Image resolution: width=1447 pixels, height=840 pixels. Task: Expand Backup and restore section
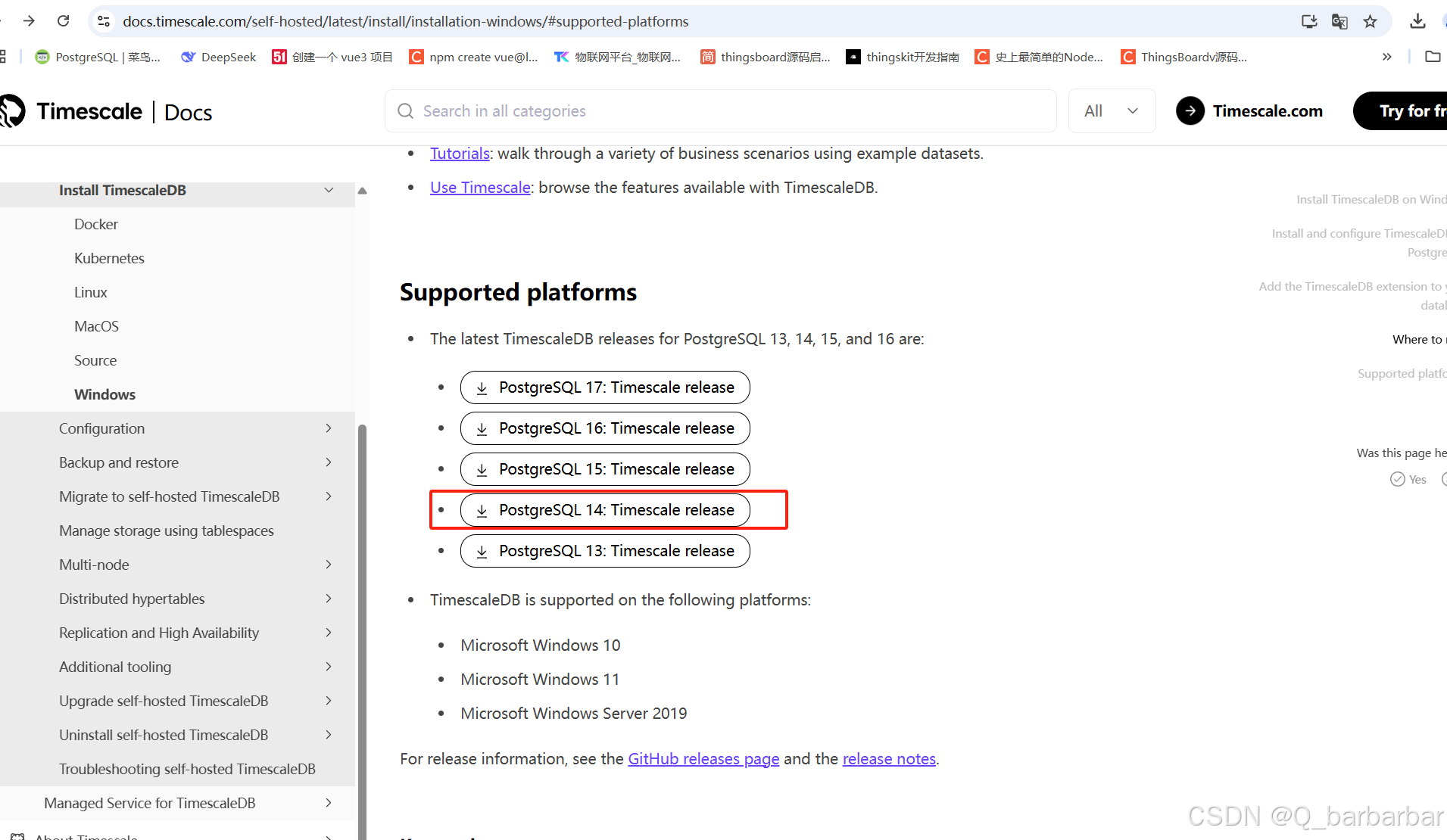[329, 462]
